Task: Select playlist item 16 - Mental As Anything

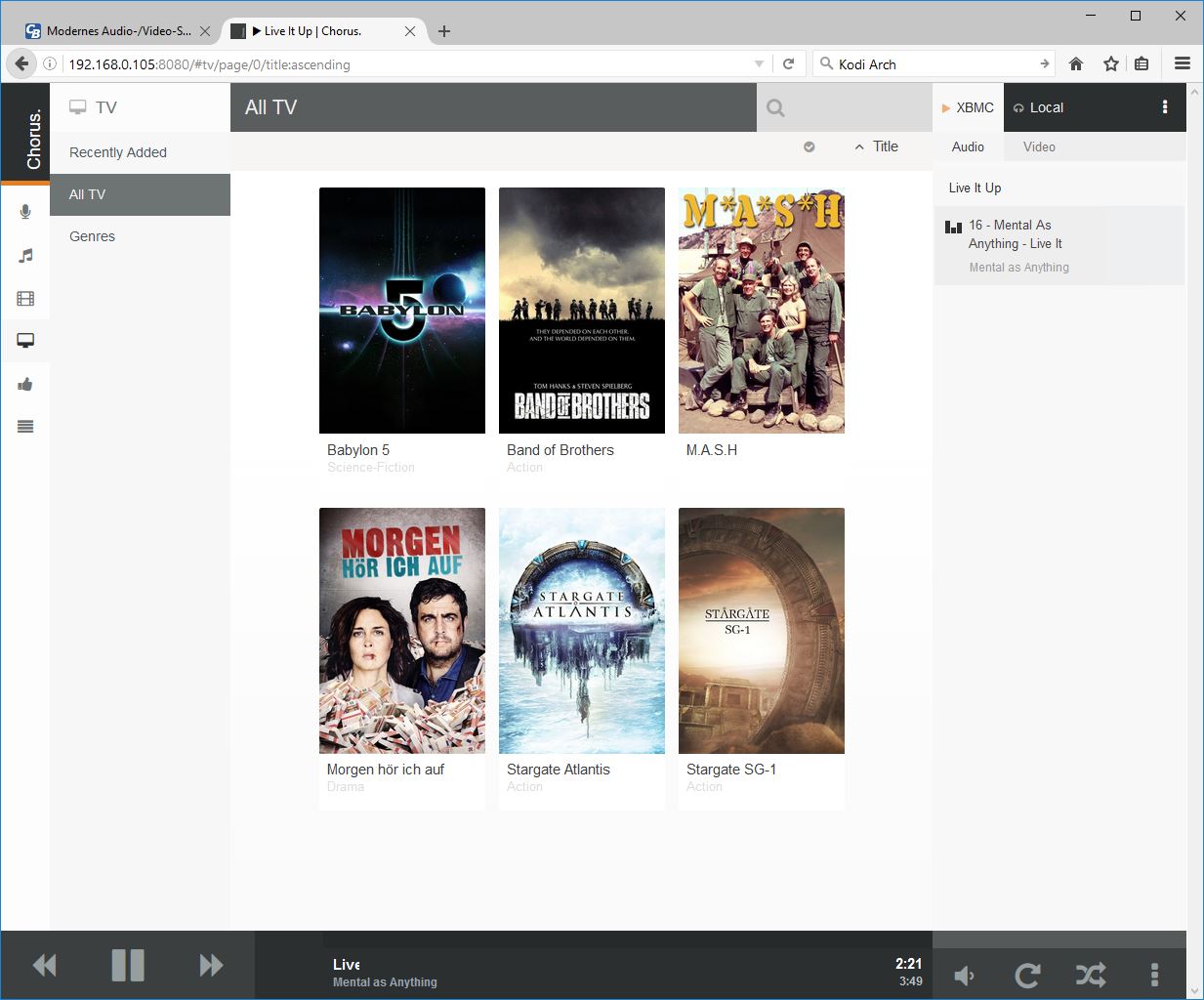Action: tap(1059, 245)
